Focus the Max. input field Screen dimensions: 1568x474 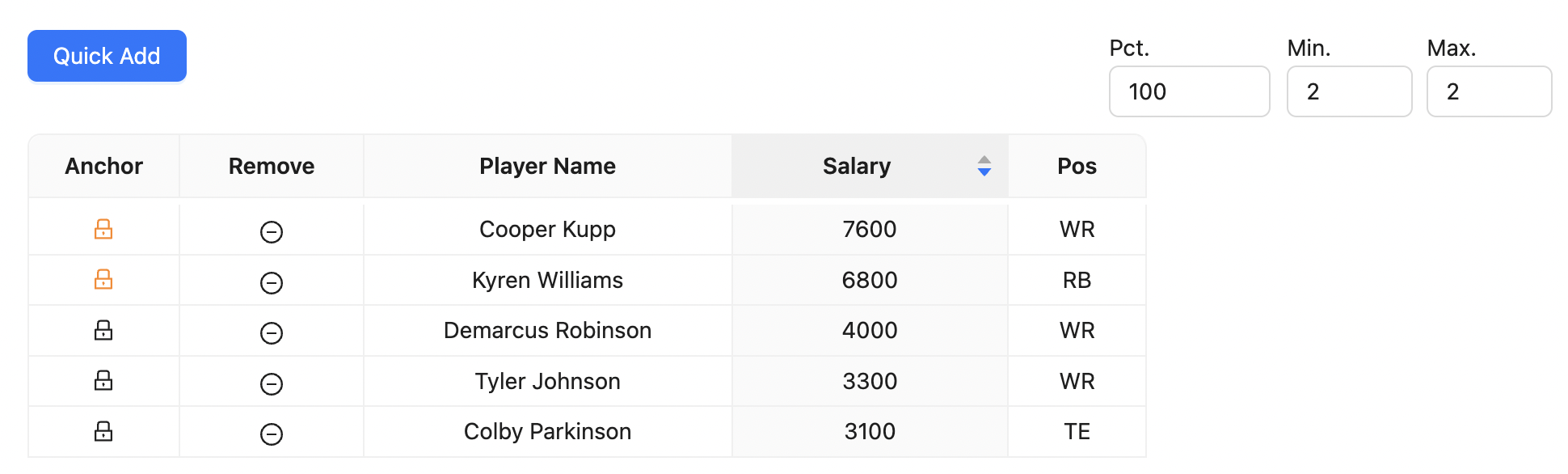[1489, 91]
